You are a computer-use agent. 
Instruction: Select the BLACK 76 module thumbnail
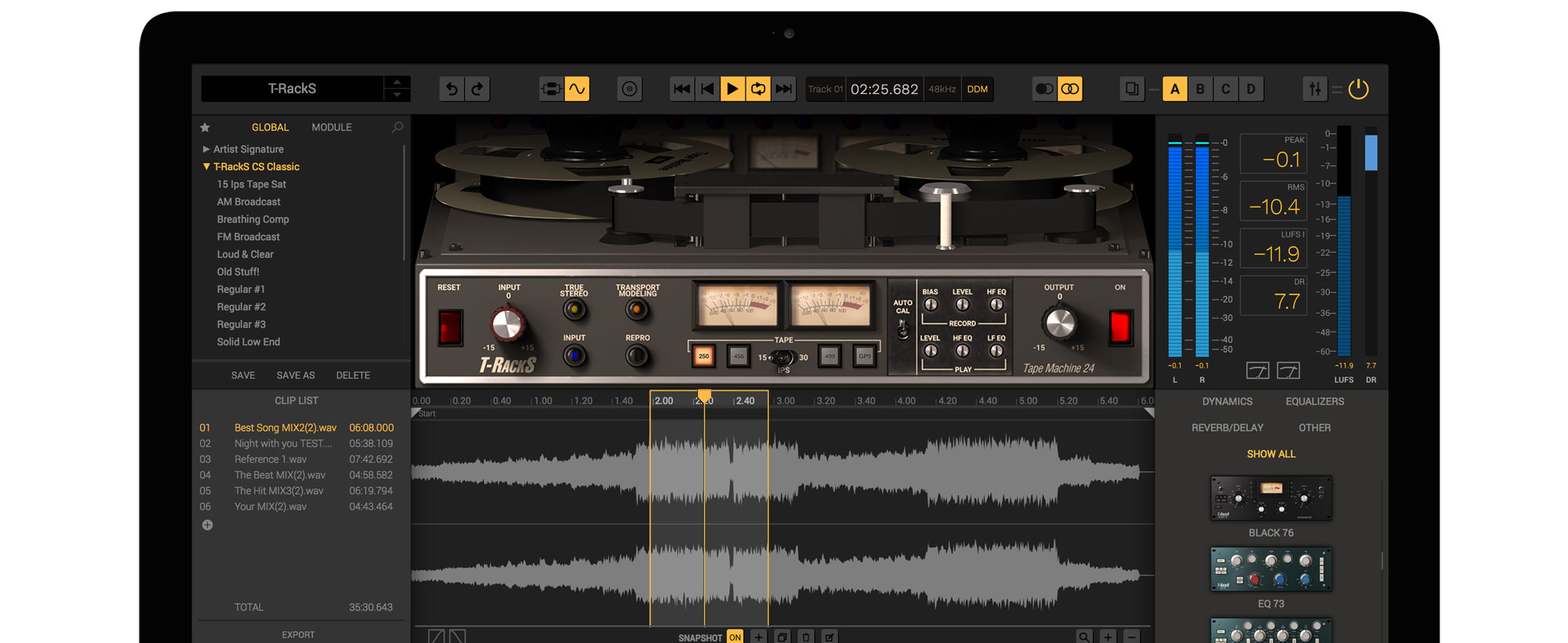(x=1271, y=498)
